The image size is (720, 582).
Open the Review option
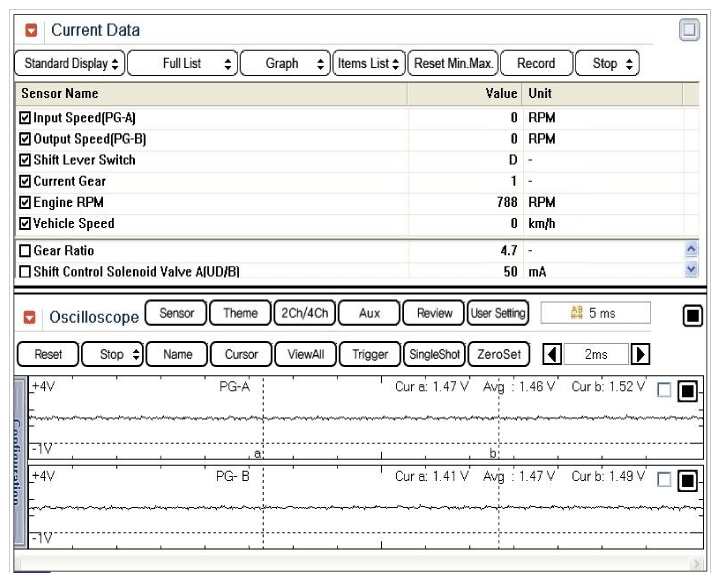pyautogui.click(x=434, y=313)
